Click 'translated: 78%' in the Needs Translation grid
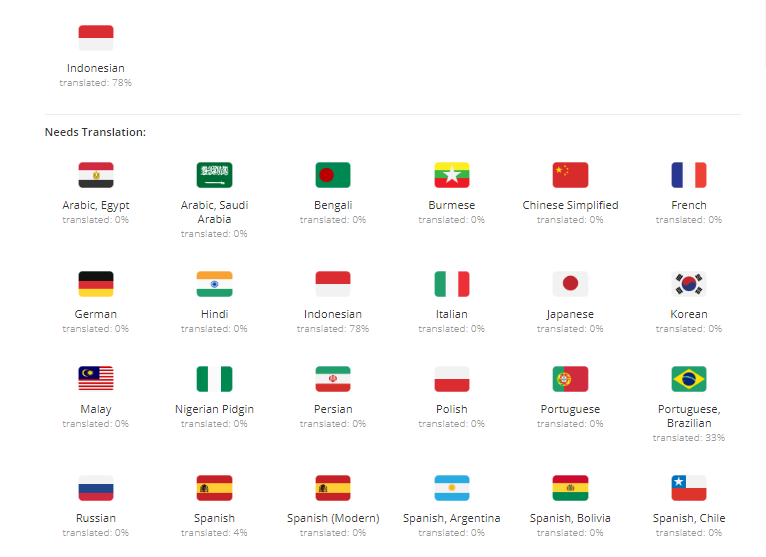 [333, 329]
